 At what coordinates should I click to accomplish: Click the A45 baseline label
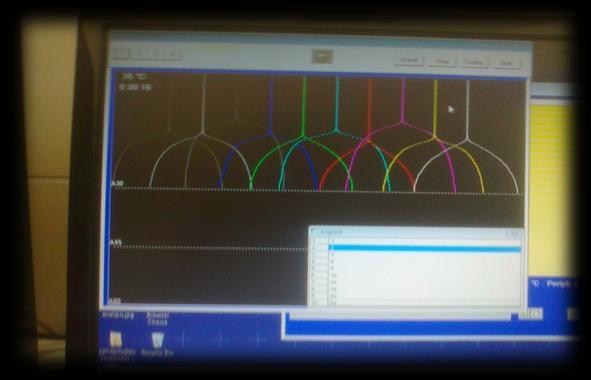(116, 242)
